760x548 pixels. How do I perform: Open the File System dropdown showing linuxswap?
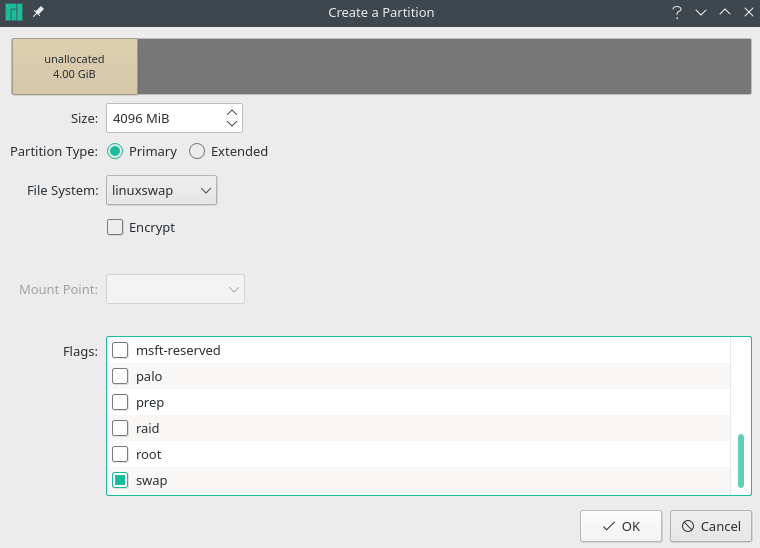click(161, 190)
